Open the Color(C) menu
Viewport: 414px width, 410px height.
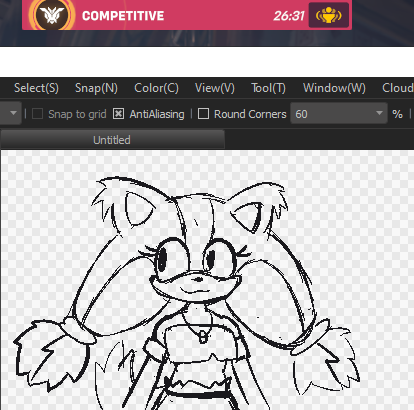156,88
